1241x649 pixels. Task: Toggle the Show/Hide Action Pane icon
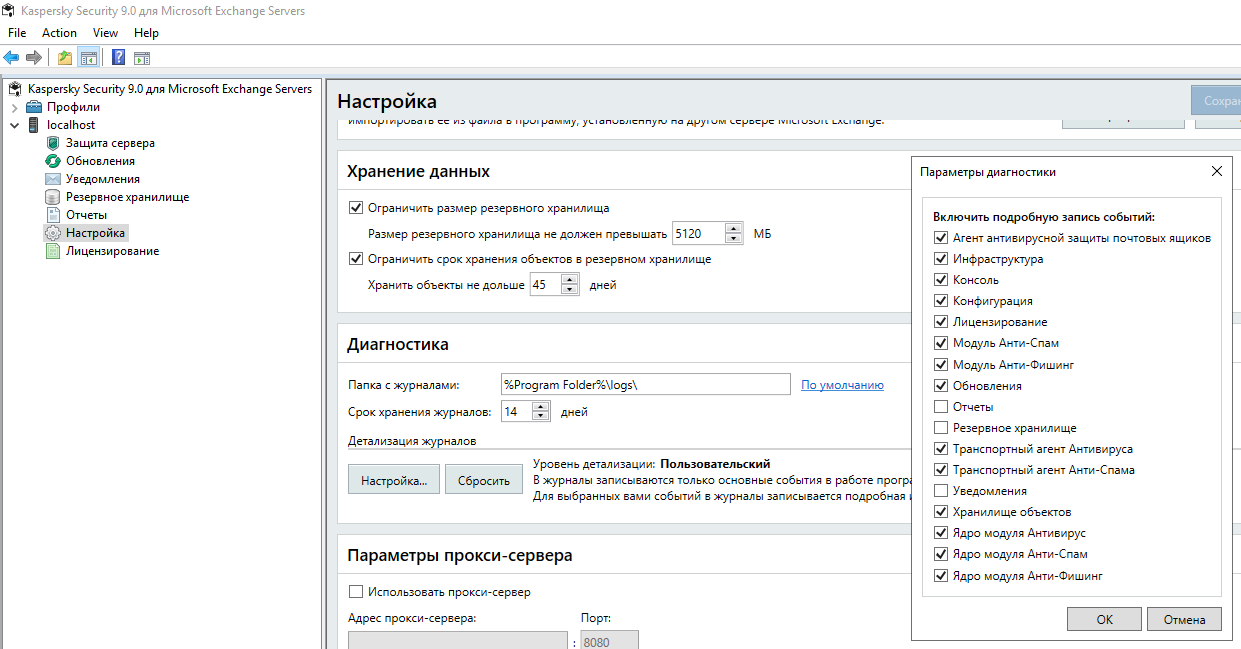click(142, 57)
